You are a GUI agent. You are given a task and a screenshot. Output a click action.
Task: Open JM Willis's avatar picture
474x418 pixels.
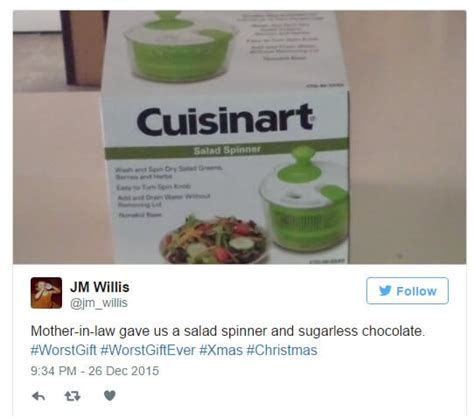click(x=46, y=293)
